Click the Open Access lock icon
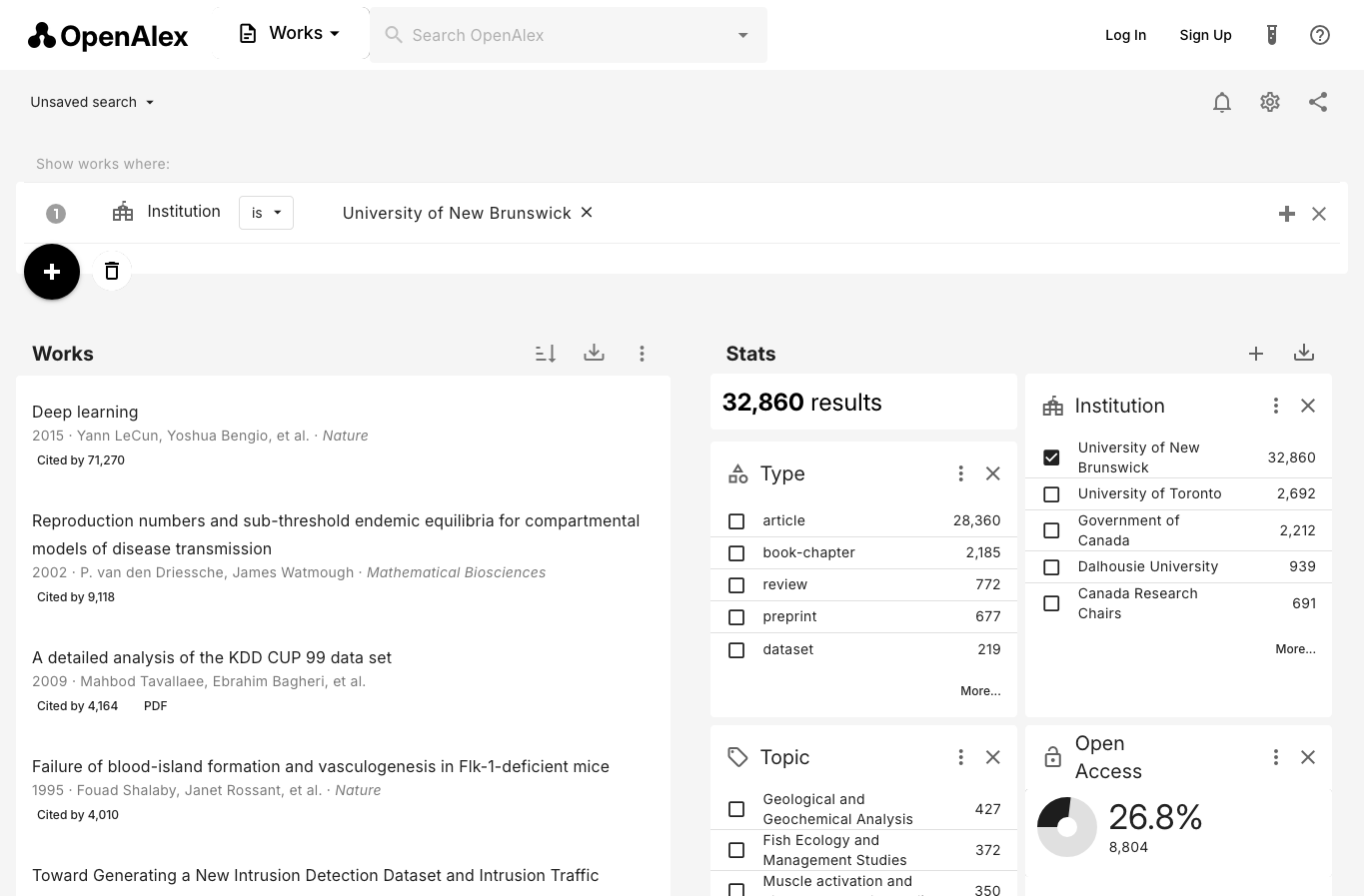Viewport: 1364px width, 896px height. pos(1052,757)
